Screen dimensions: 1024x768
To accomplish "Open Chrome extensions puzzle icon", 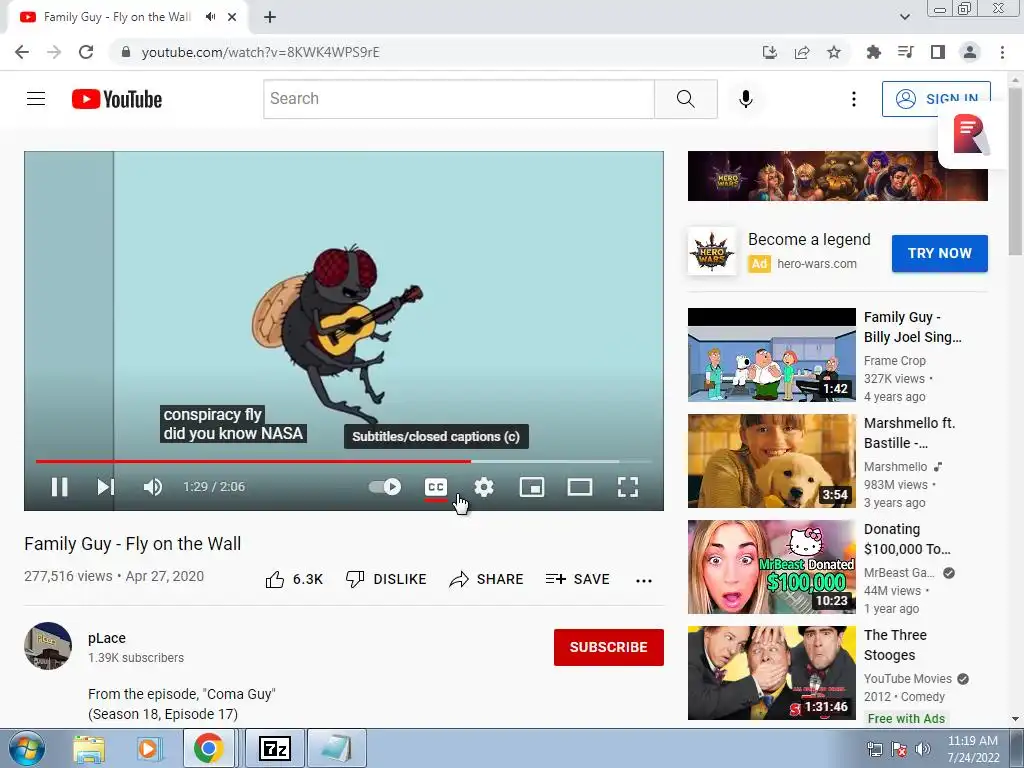I will 873,52.
